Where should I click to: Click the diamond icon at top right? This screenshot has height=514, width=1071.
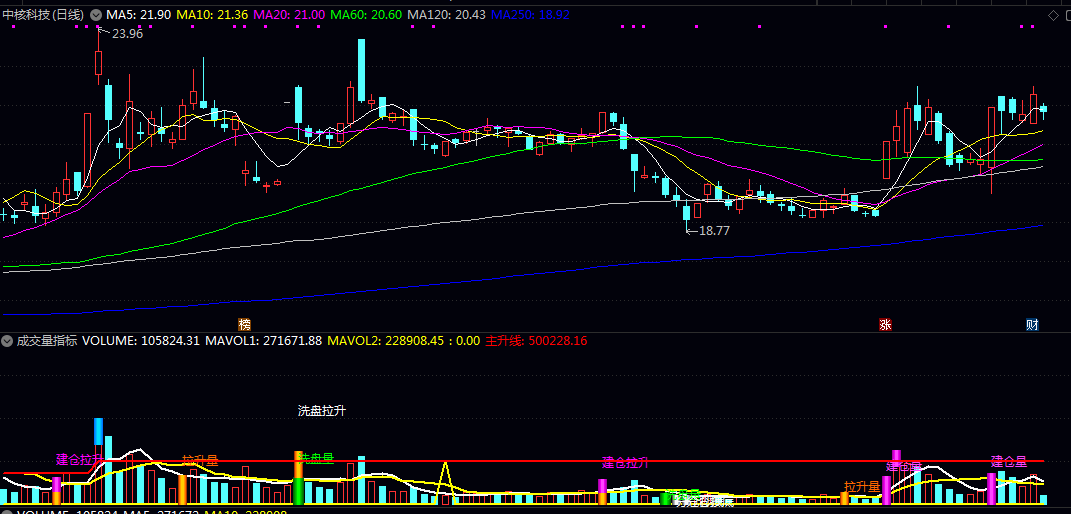[1053, 15]
